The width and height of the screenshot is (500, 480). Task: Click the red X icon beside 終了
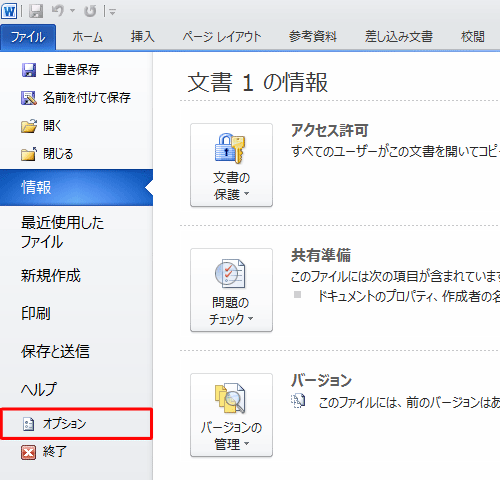[28, 452]
